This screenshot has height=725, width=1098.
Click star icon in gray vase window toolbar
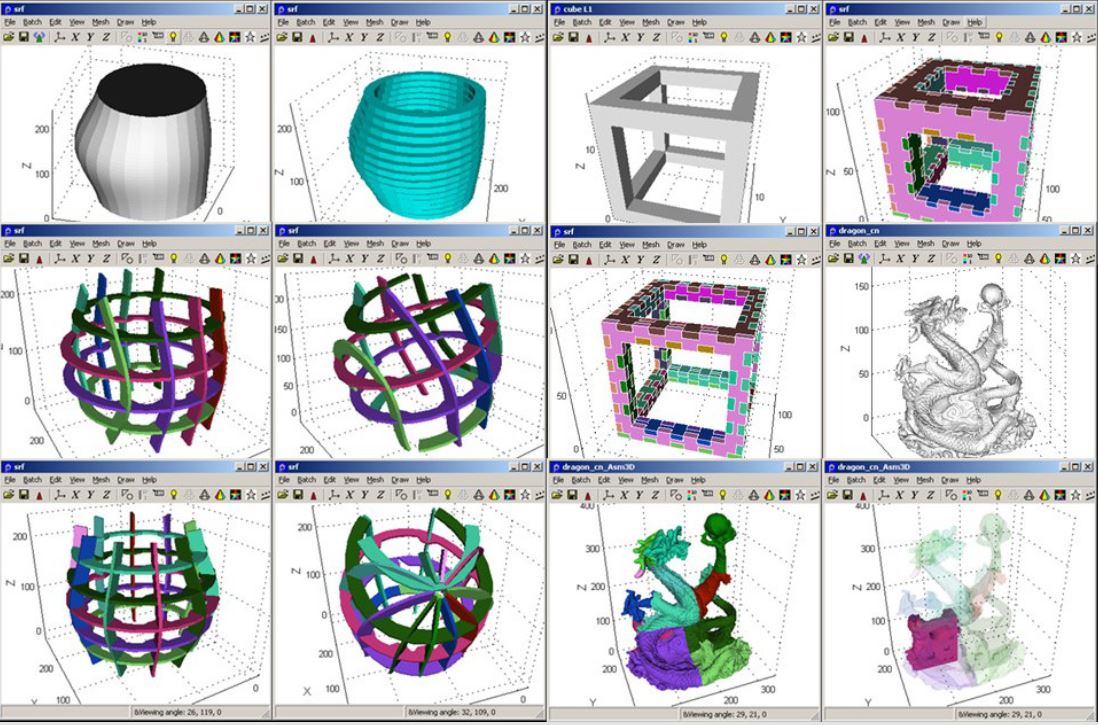(250, 36)
